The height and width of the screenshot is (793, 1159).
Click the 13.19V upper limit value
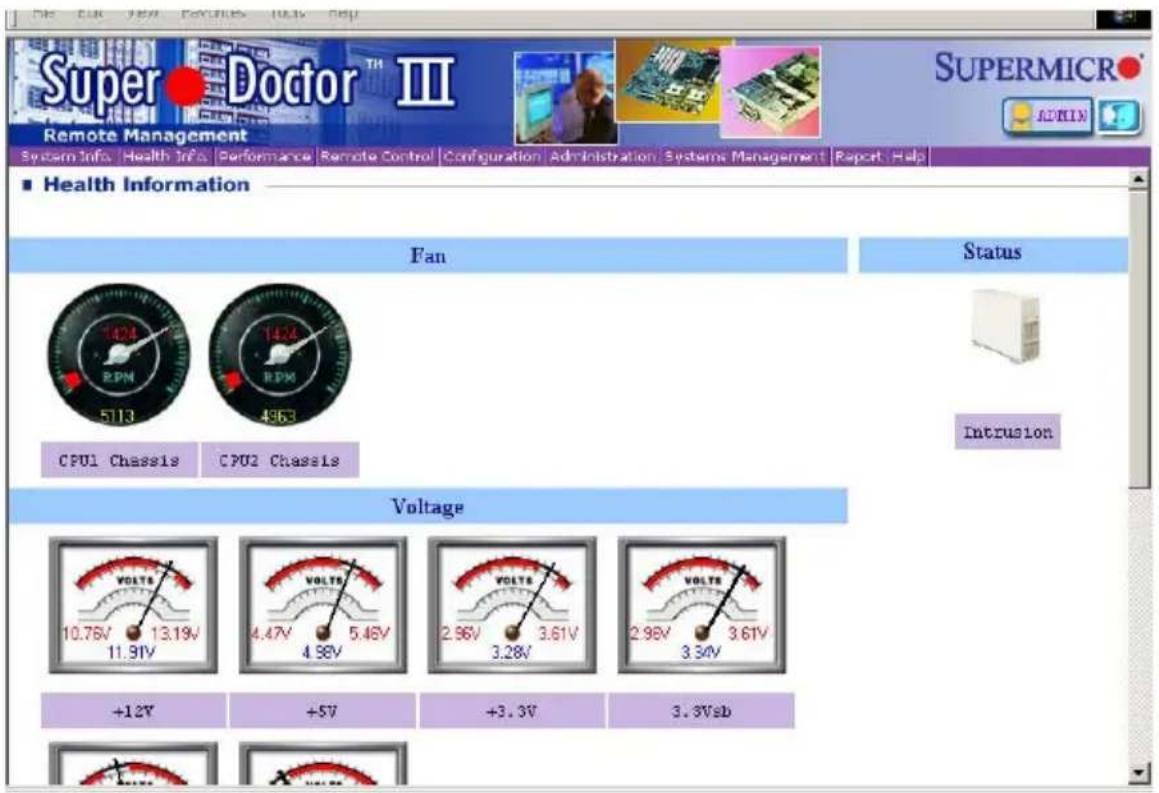pos(175,634)
